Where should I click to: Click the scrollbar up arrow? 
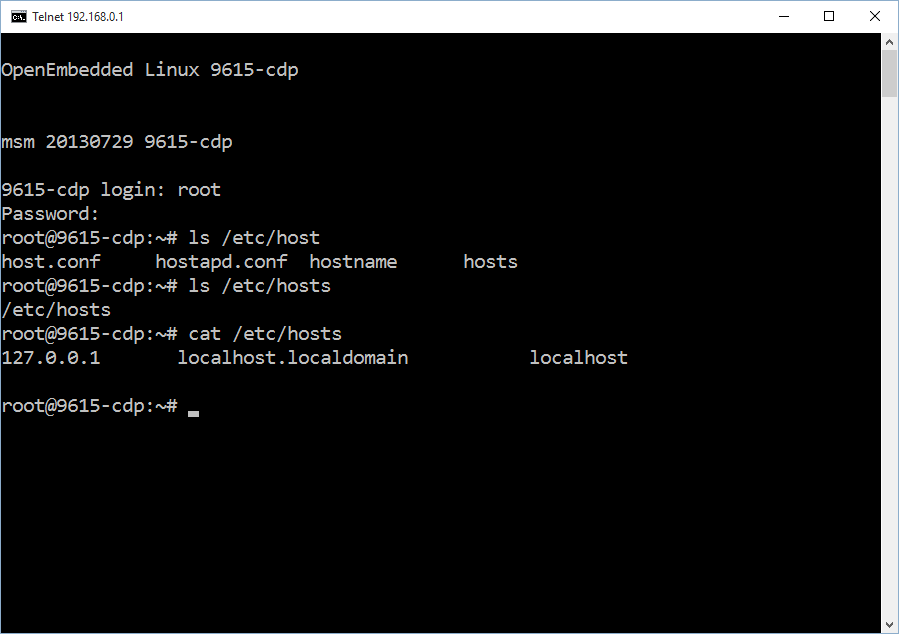pos(890,43)
